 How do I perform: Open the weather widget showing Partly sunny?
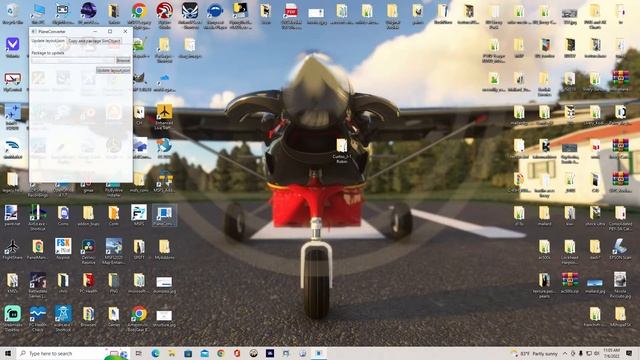click(534, 353)
